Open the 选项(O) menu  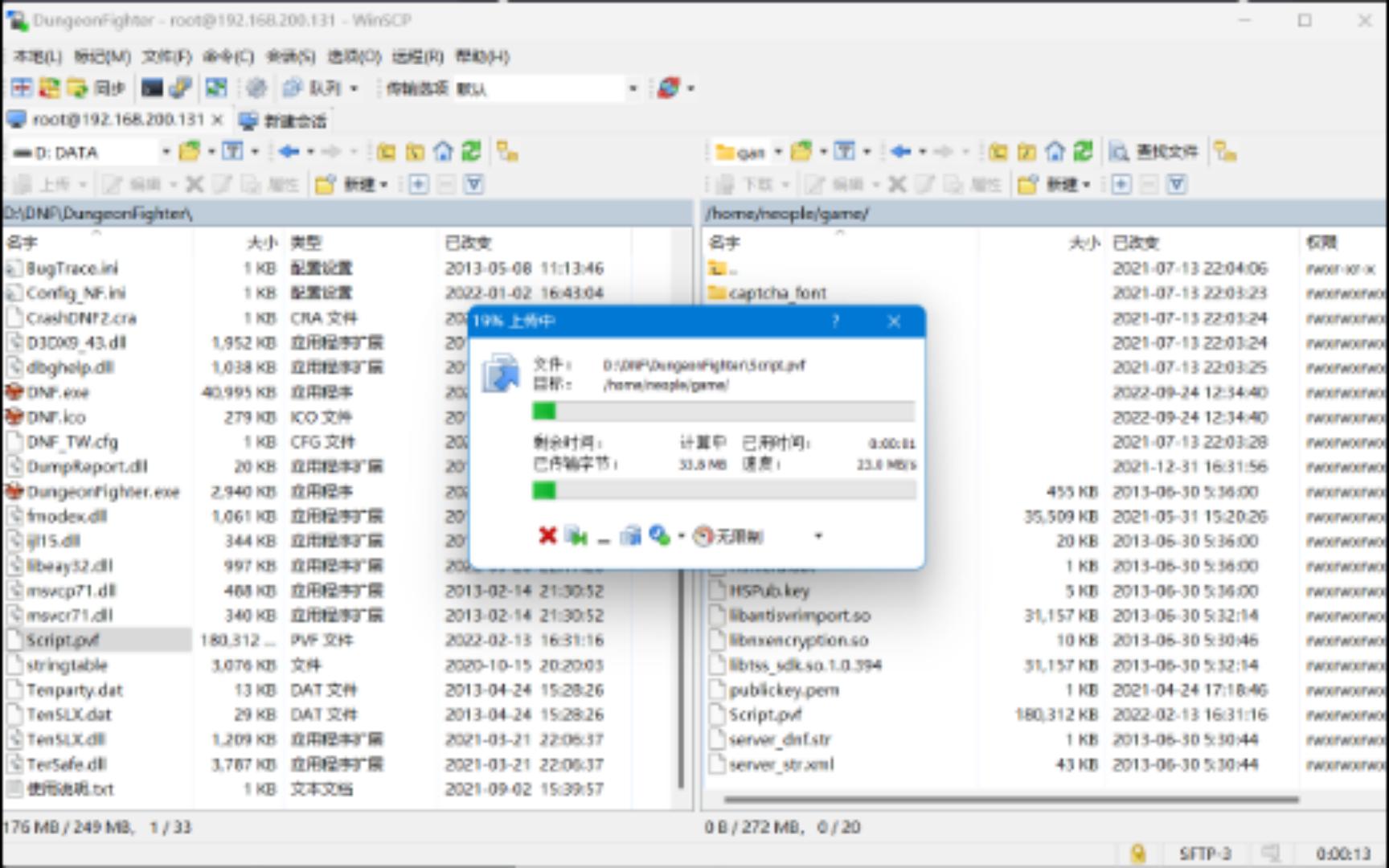coord(354,56)
